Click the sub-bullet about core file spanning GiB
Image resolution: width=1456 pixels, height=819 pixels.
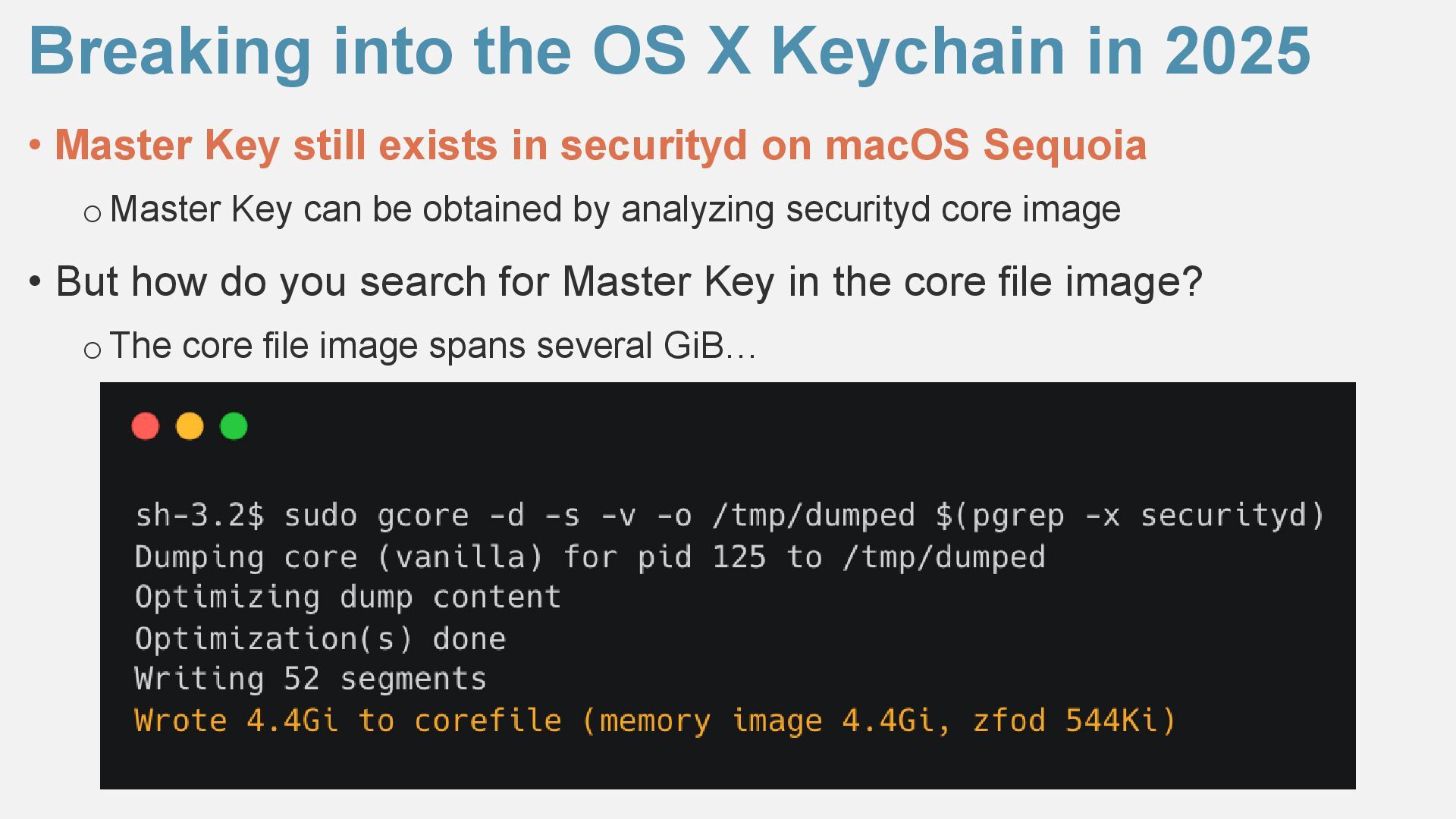click(433, 346)
